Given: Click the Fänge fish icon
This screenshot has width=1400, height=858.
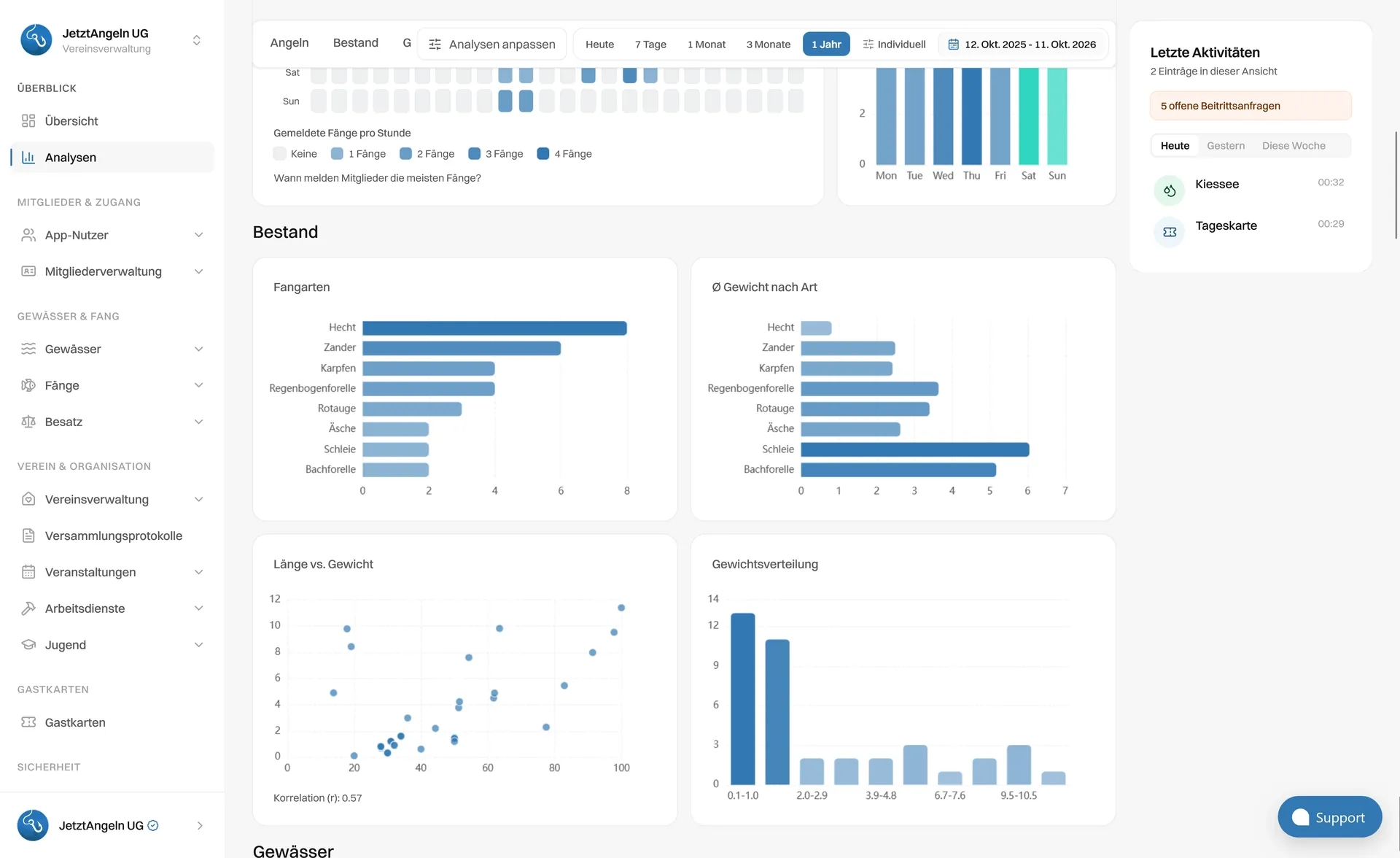Looking at the screenshot, I should [28, 385].
